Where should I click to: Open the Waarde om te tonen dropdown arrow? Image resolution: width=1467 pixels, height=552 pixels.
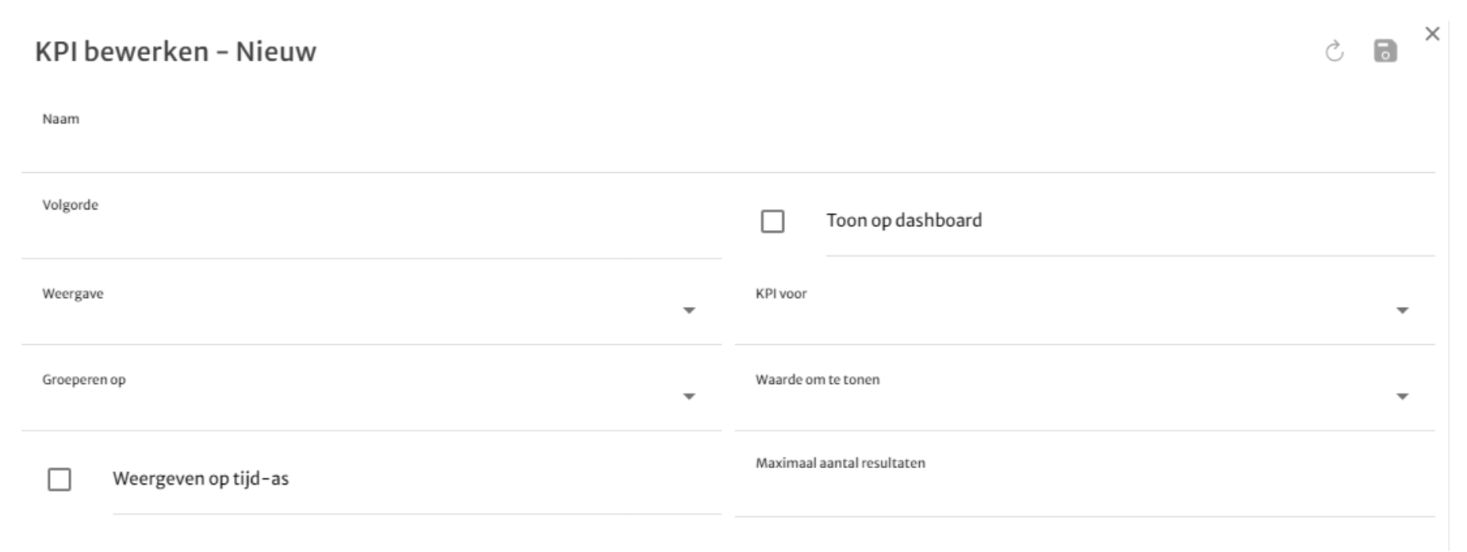pos(1402,397)
